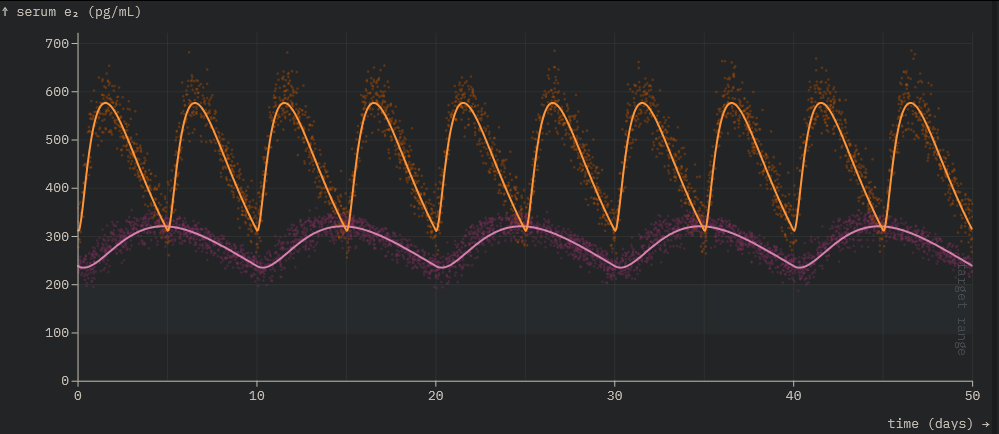Click the 'serum e₂ (pg/mL)' y-axis title

71,12
